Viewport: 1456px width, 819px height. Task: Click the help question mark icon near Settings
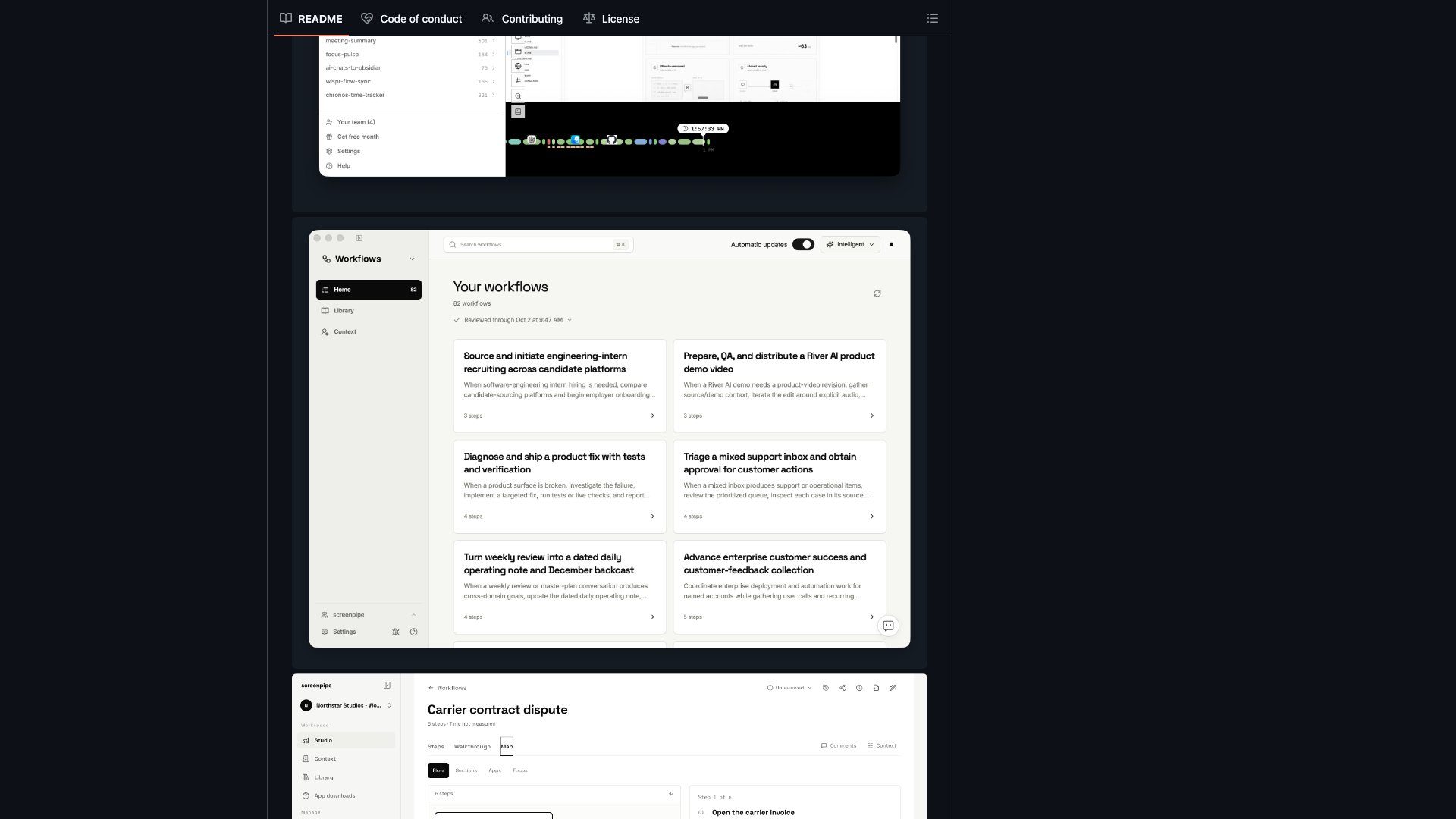pyautogui.click(x=413, y=632)
